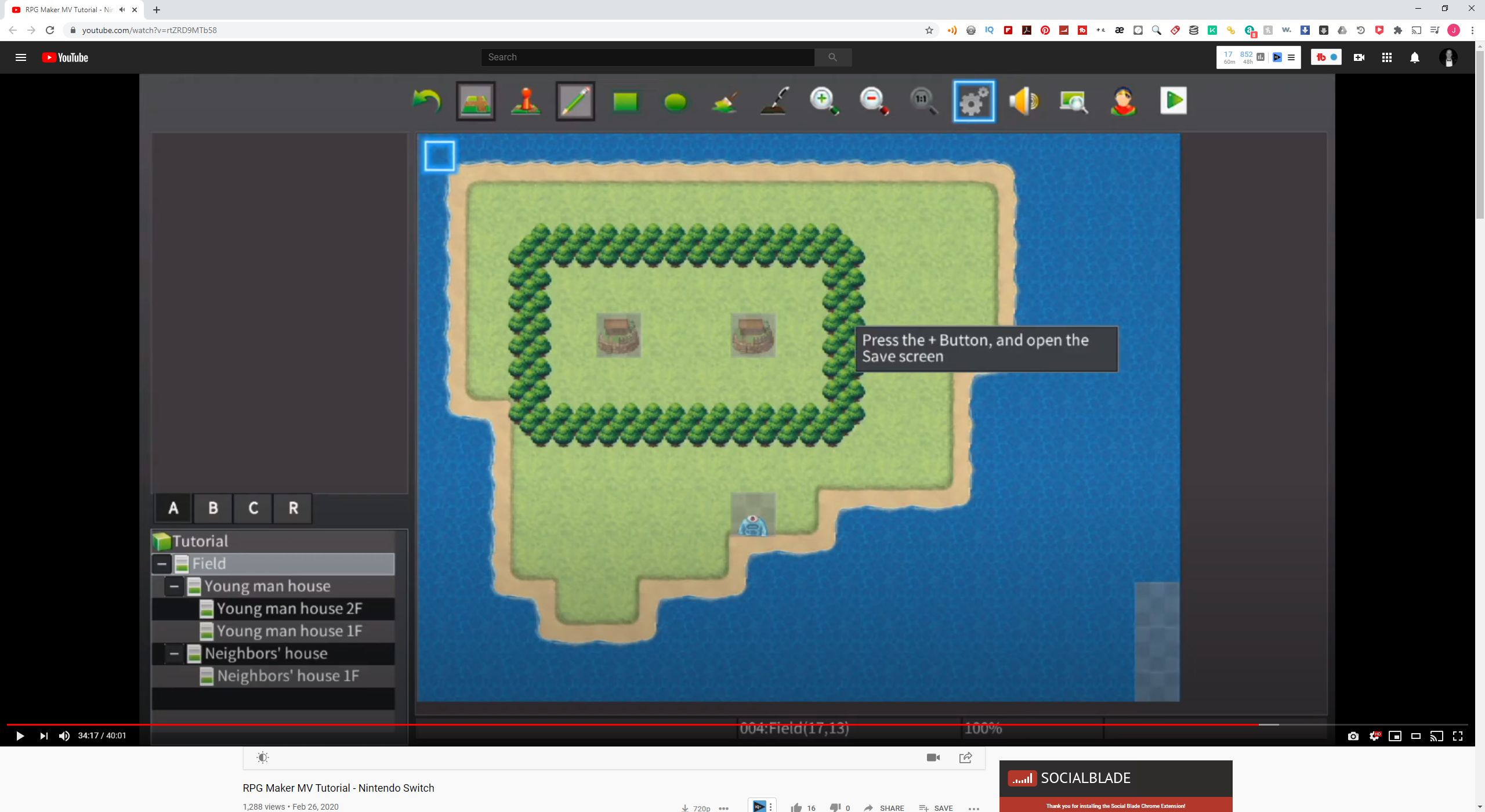Enter fullscreen mode
This screenshot has width=1485, height=812.
click(1458, 736)
